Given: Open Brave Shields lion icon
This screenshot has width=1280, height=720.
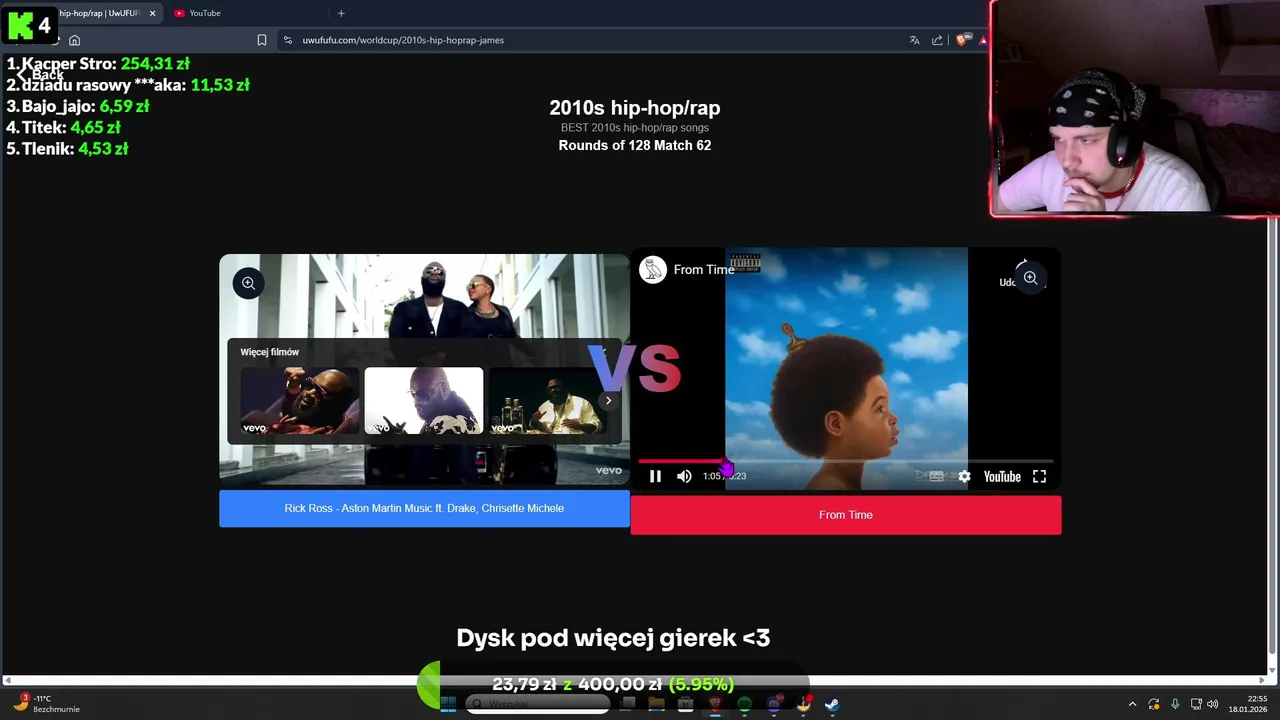Looking at the screenshot, I should (961, 40).
